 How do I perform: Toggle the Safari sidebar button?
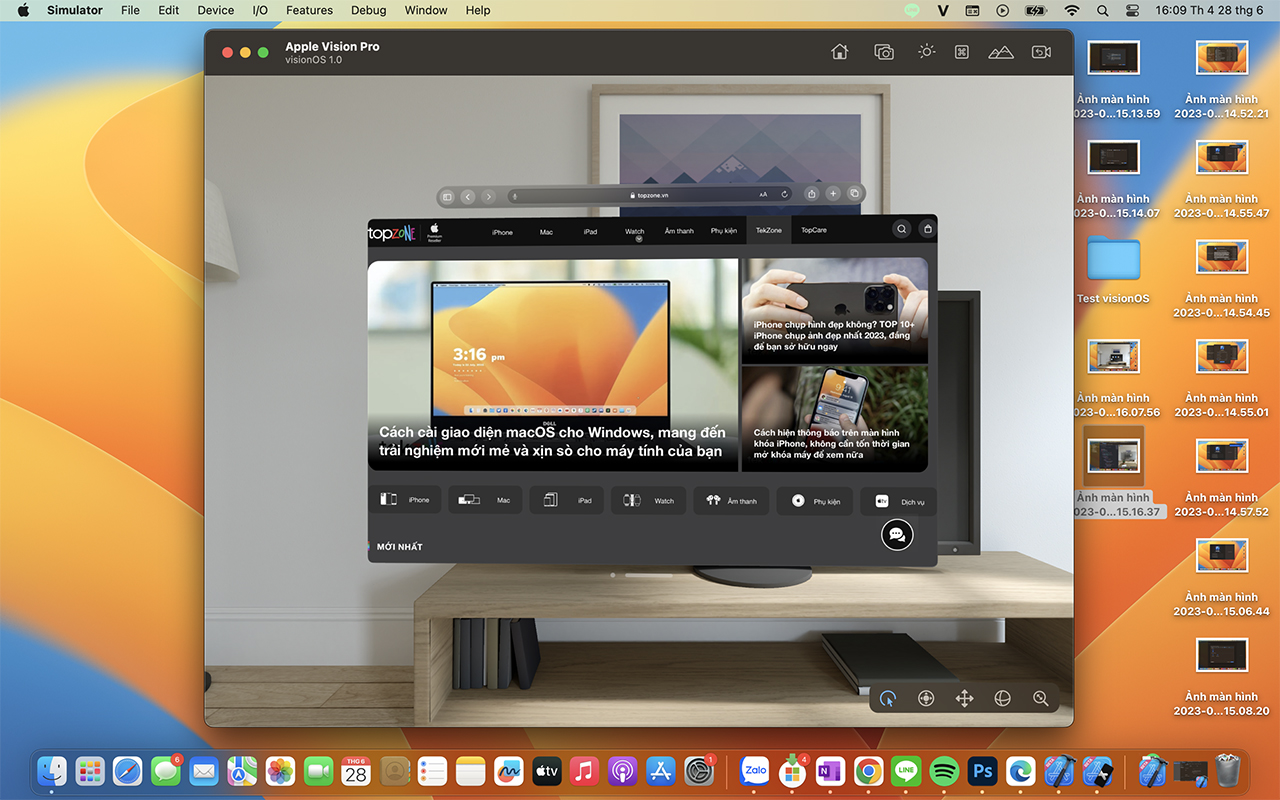[x=448, y=196]
